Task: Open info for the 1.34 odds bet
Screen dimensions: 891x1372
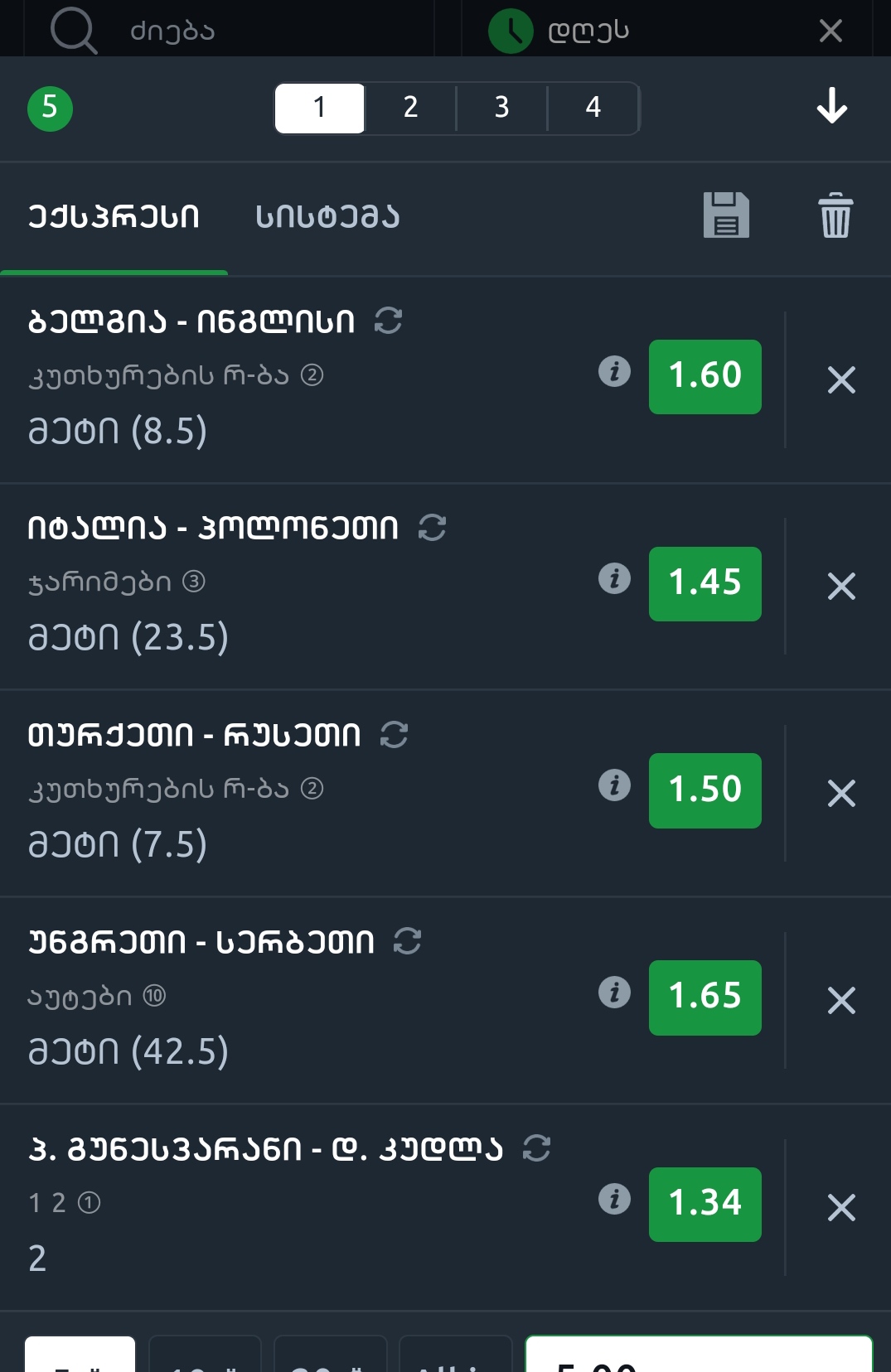Action: [x=614, y=1199]
